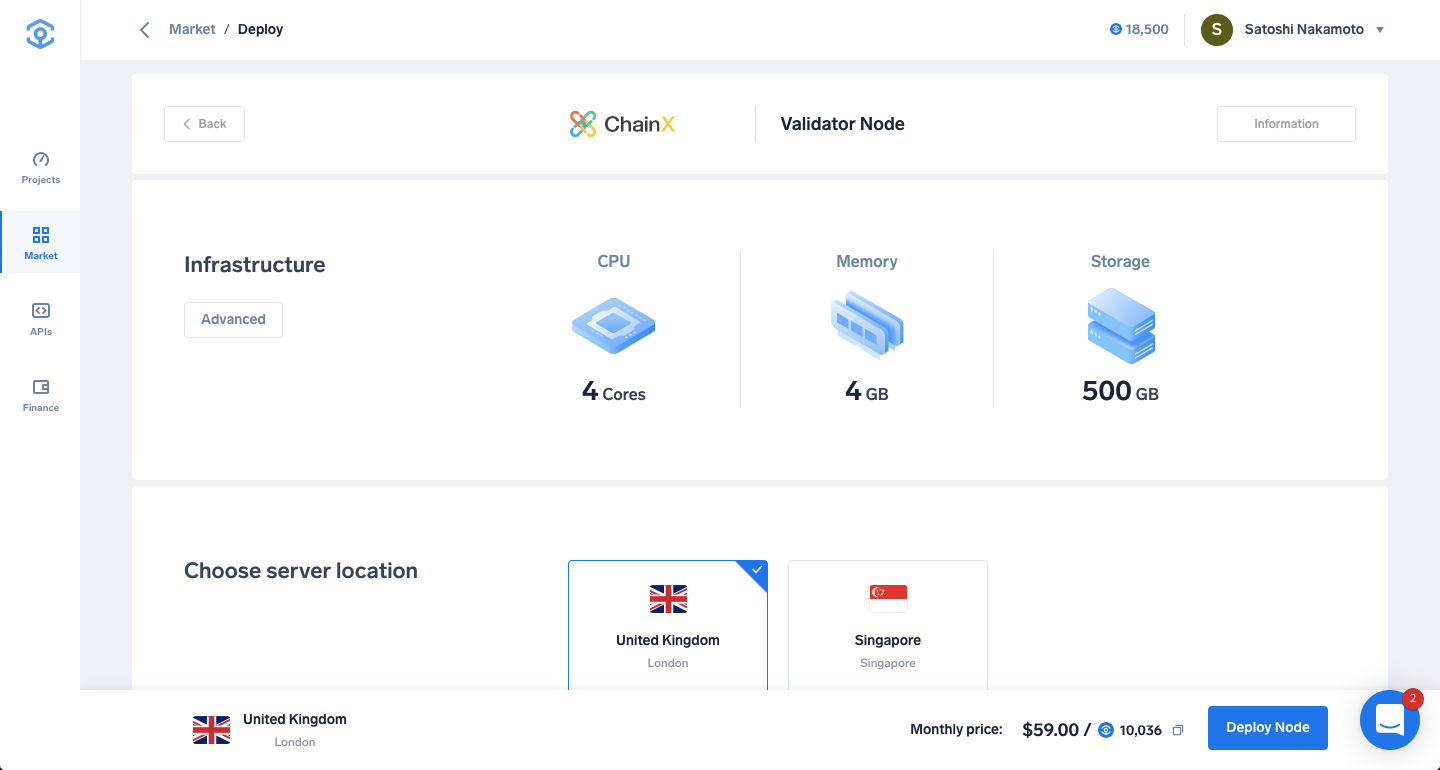Screen dimensions: 1440x770
Task: Open the chat support bubble
Action: 1390,720
